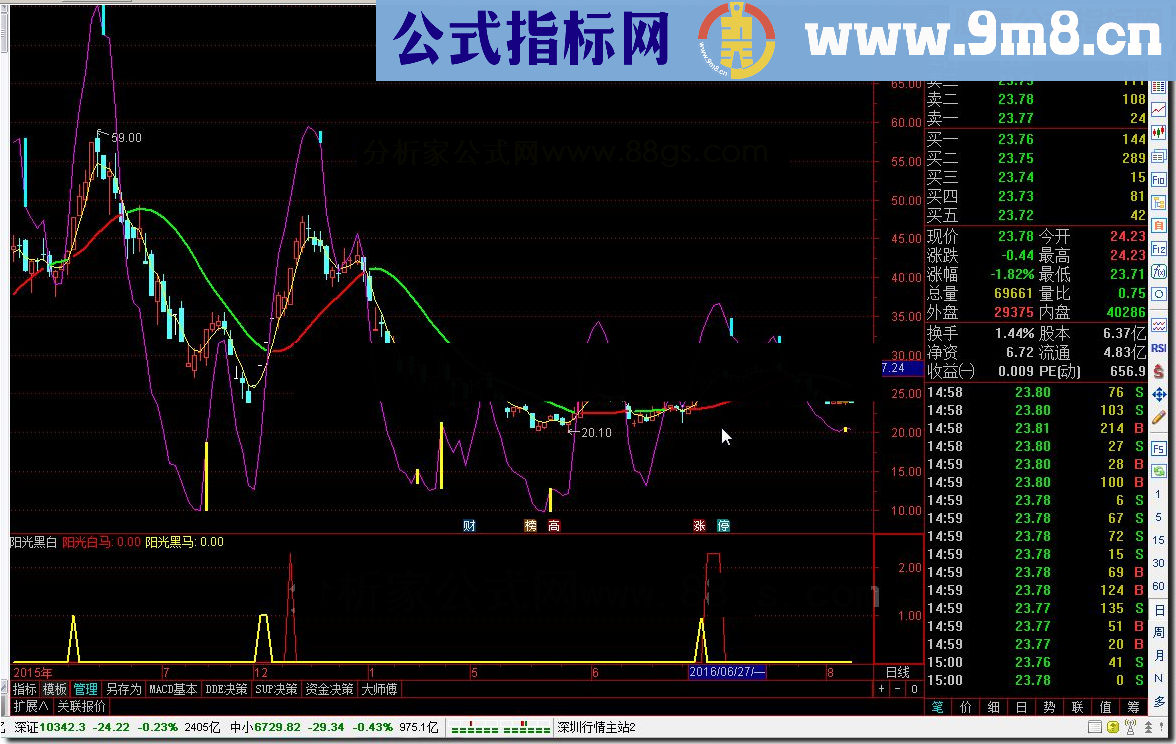1176x744 pixels.
Task: Switch to the 价 tab in transaction panel
Action: 965,707
